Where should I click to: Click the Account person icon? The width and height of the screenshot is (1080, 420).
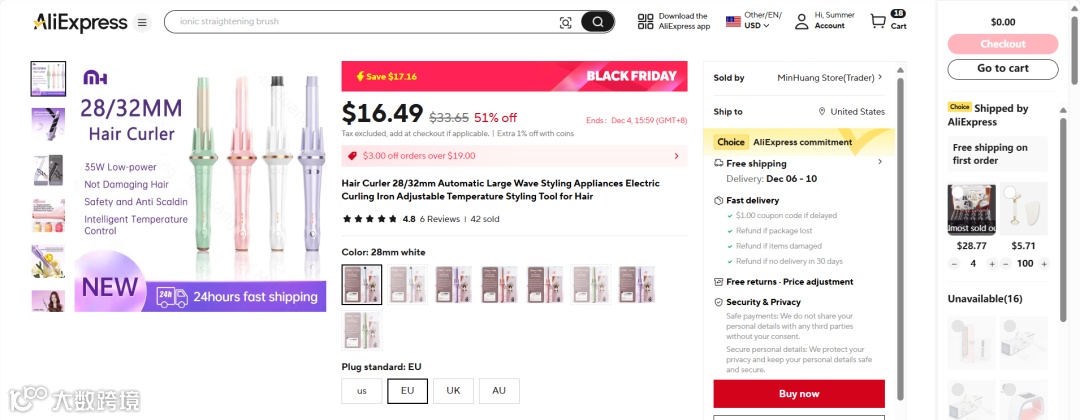[x=801, y=21]
